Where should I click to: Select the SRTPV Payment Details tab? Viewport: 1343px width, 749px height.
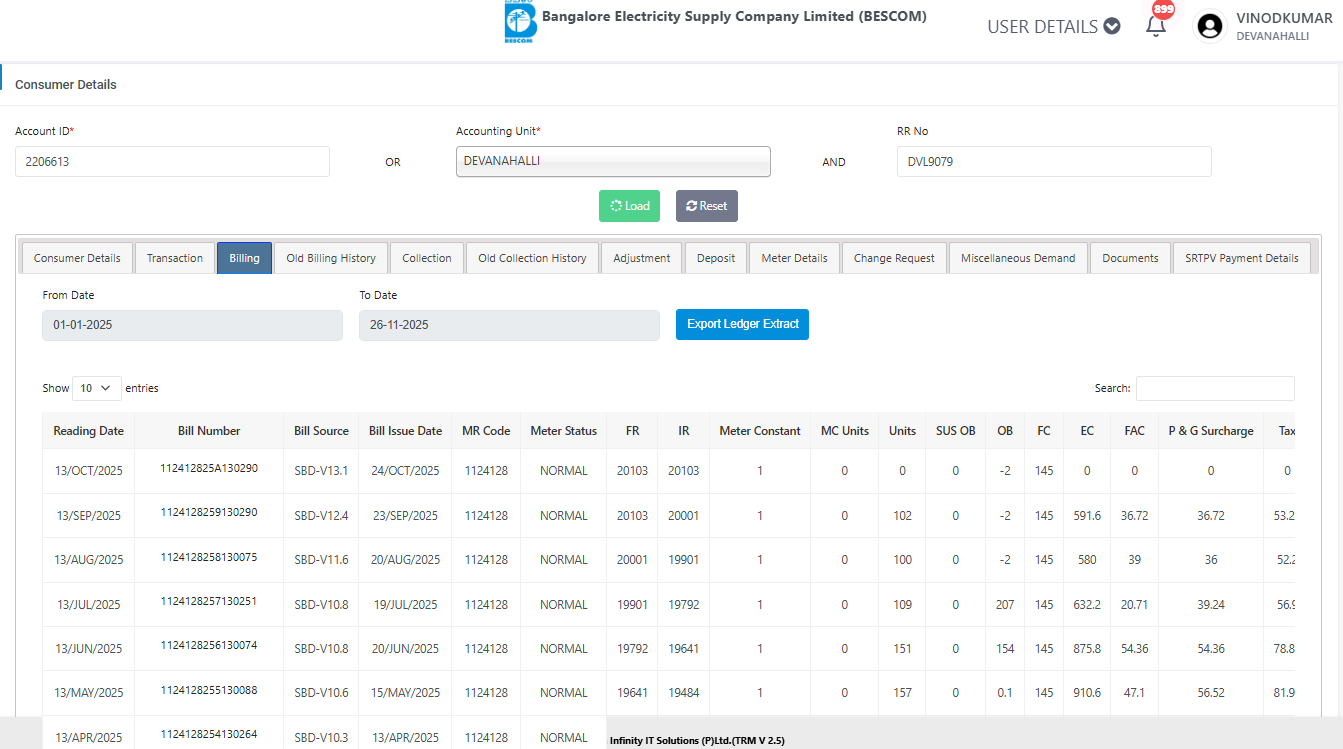click(1241, 258)
